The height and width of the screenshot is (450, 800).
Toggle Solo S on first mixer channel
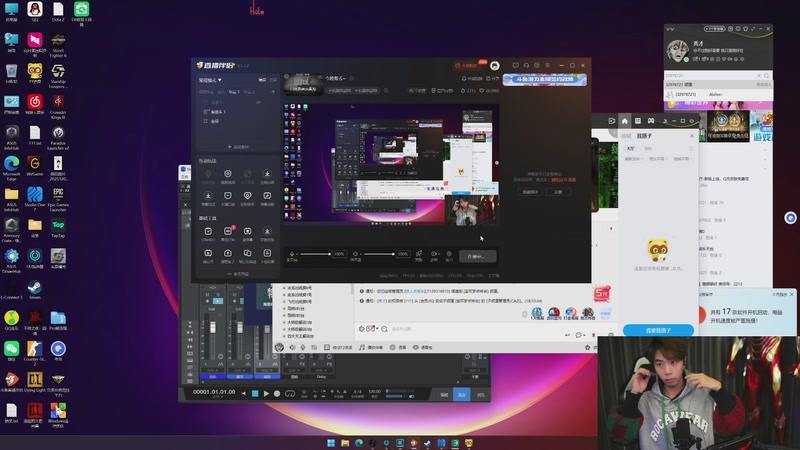click(217, 295)
